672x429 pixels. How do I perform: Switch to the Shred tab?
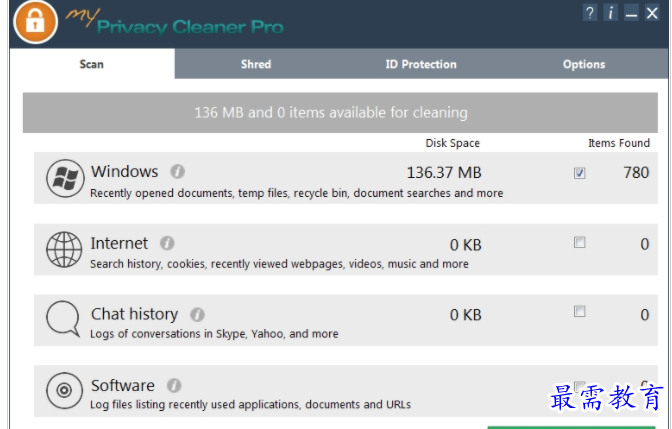click(x=256, y=64)
